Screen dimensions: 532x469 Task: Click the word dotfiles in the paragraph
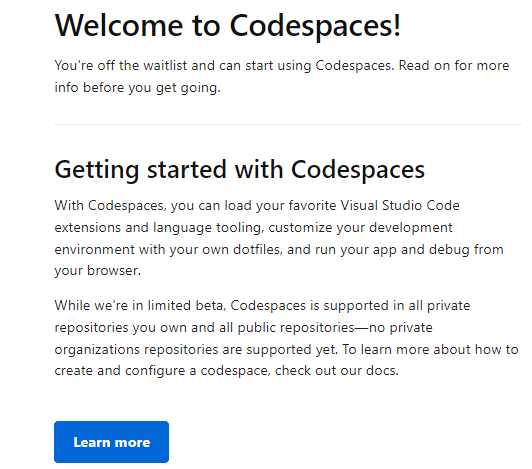click(x=257, y=249)
